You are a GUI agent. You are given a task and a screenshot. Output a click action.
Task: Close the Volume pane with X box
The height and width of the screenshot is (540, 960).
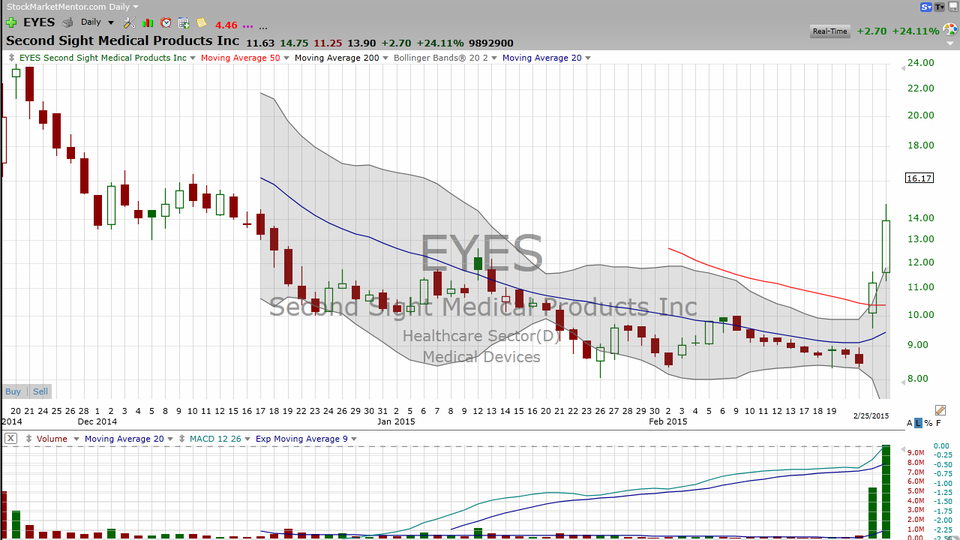[x=11, y=438]
